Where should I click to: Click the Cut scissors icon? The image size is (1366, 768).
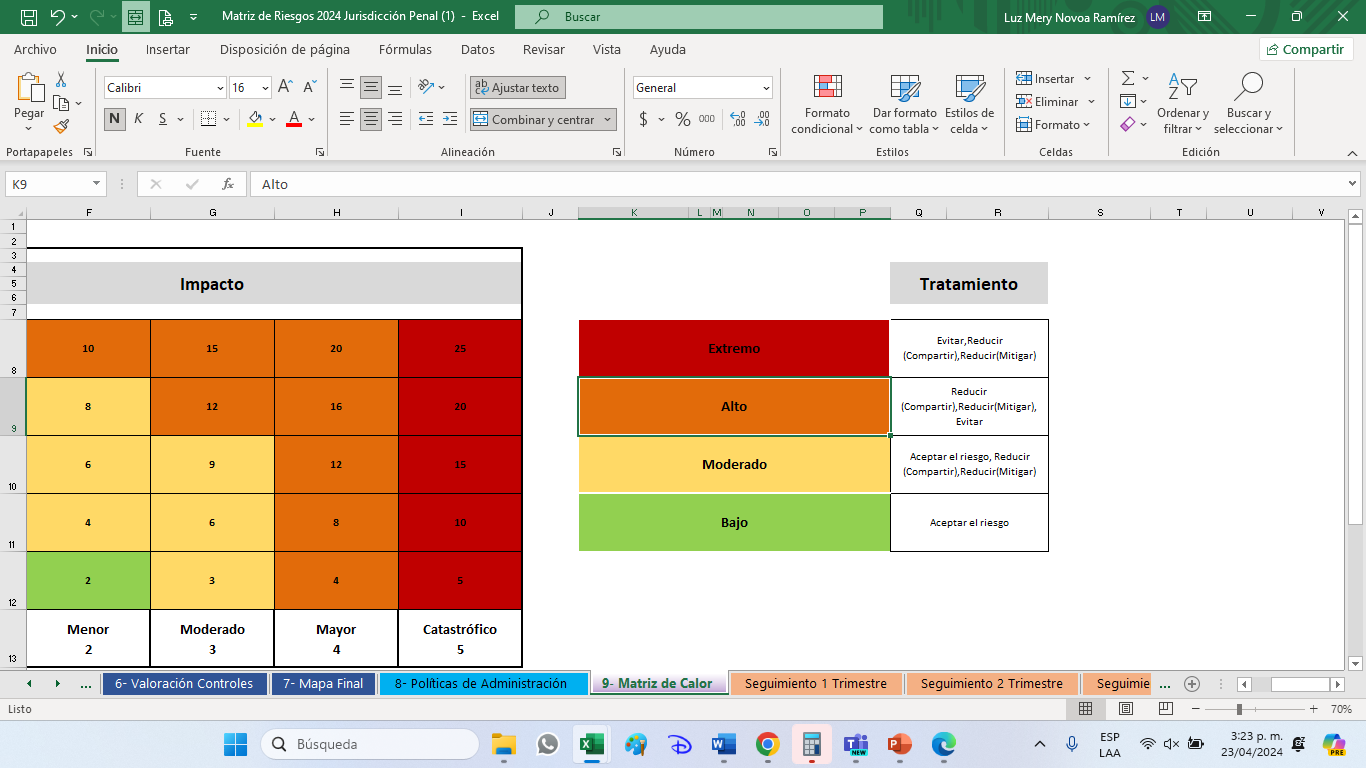(61, 80)
